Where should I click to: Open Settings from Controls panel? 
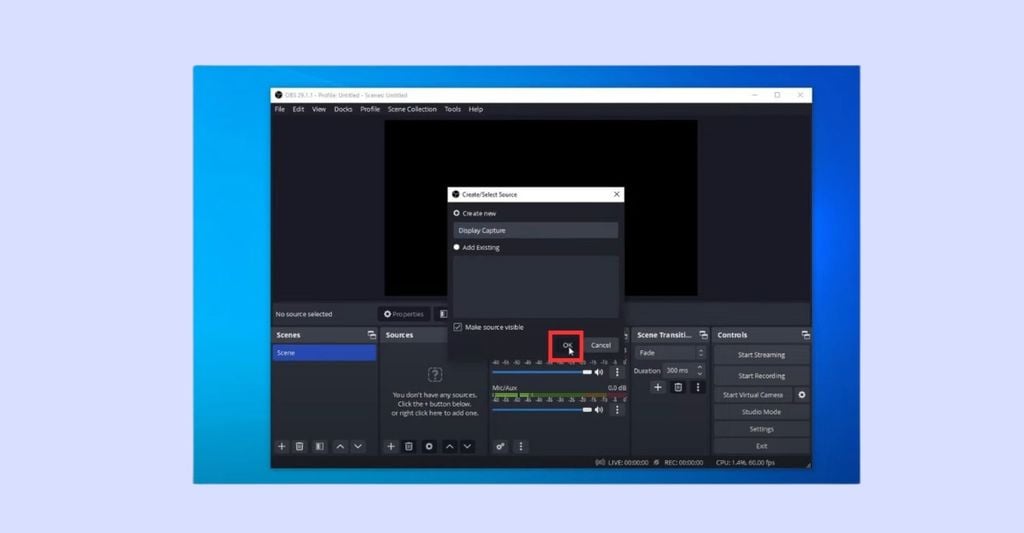point(761,429)
